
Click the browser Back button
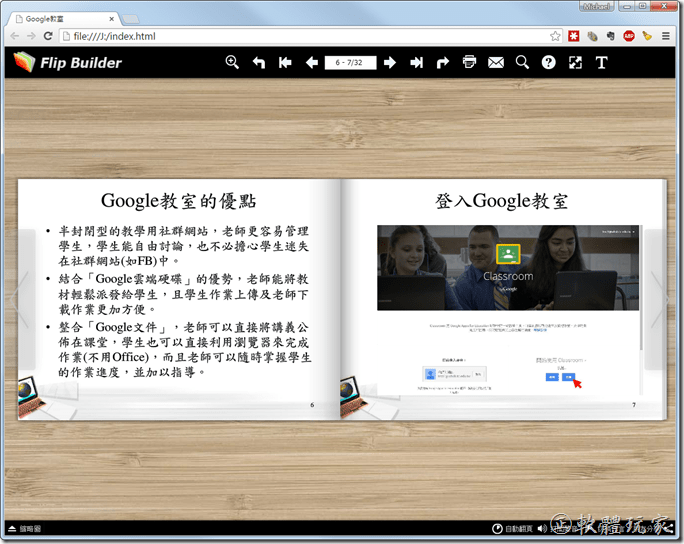tap(14, 36)
